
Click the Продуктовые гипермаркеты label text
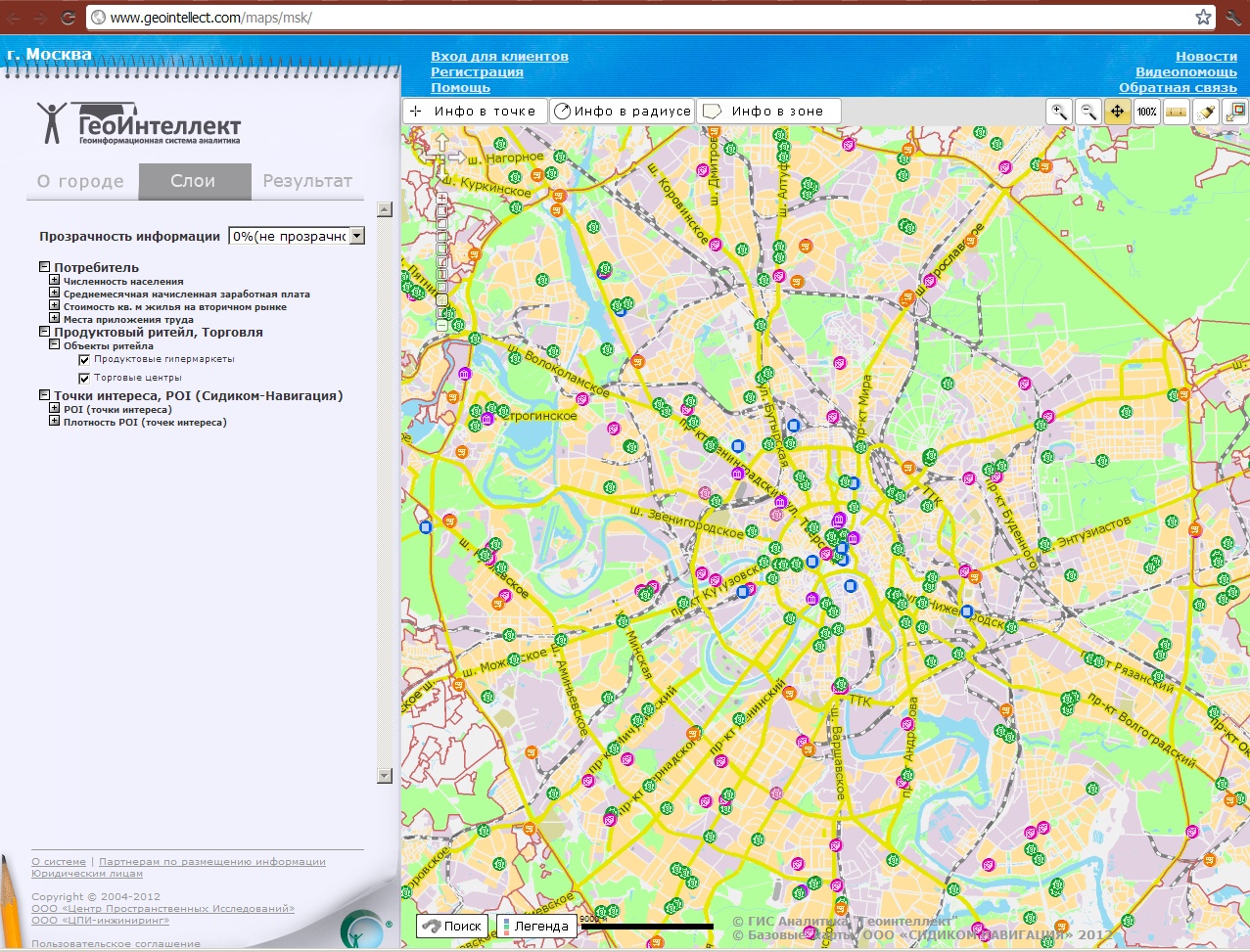tap(164, 359)
